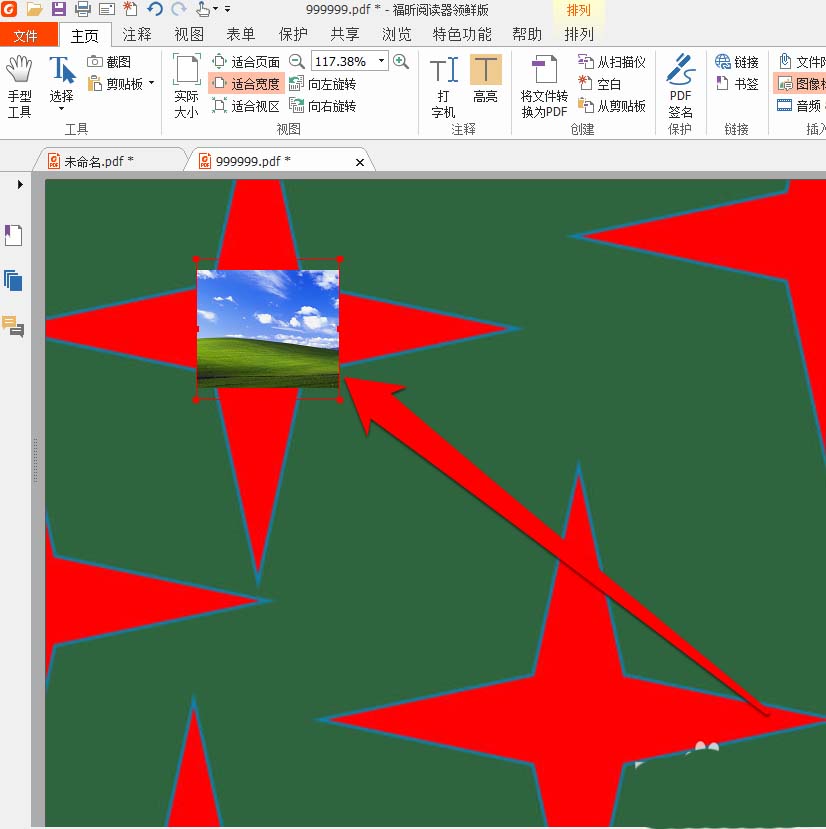The width and height of the screenshot is (826, 829).
Task: Open the zoom percentage dropdown
Action: click(x=380, y=60)
